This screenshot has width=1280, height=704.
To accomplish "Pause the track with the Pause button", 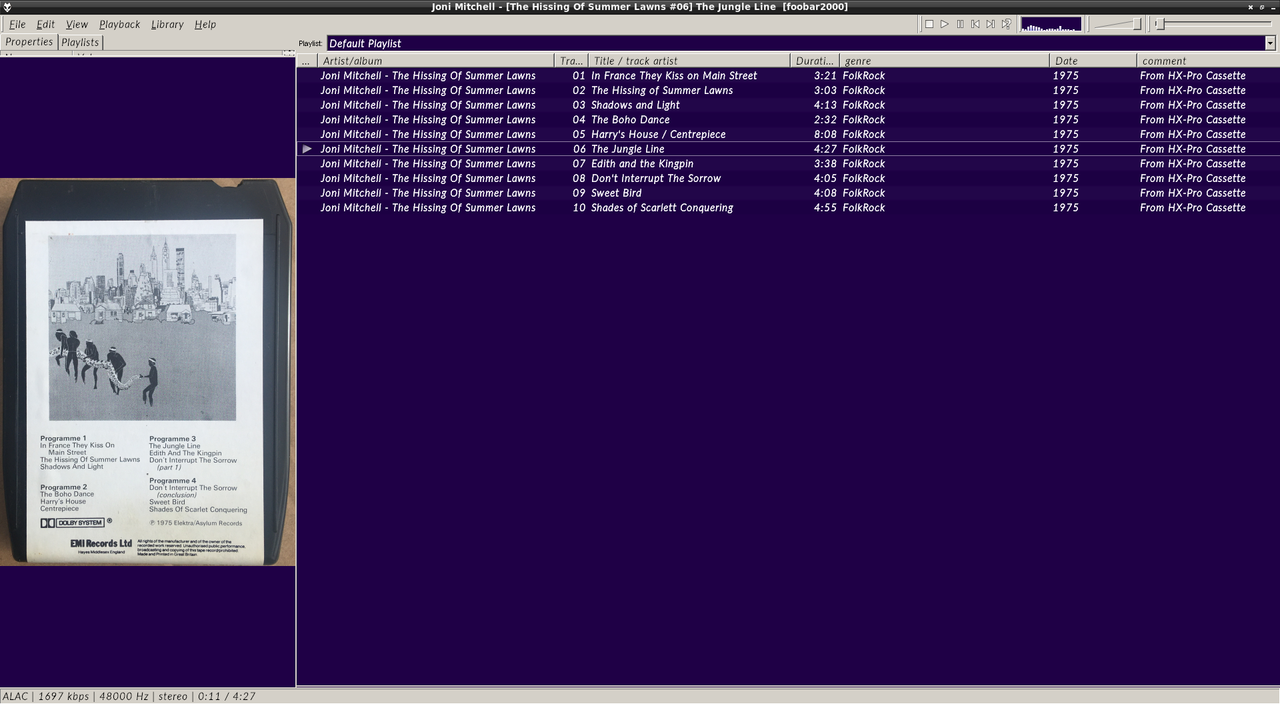I will [x=960, y=24].
